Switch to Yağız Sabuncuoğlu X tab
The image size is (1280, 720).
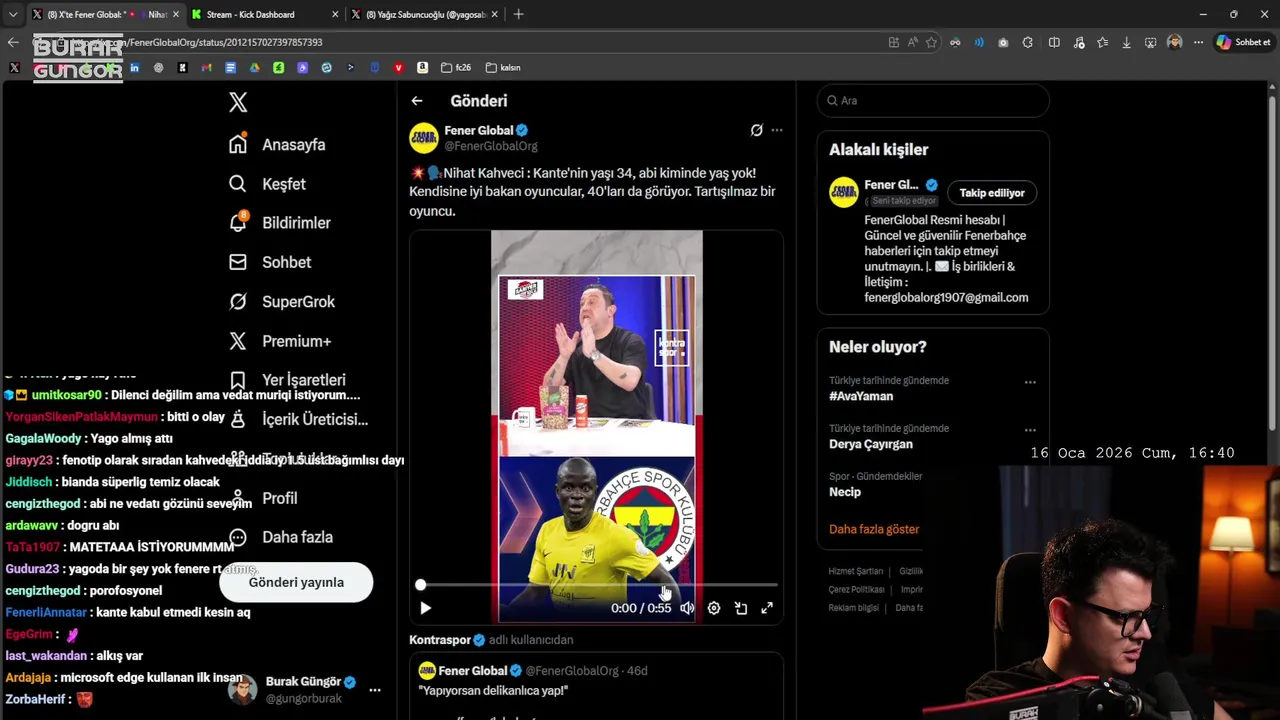[426, 14]
